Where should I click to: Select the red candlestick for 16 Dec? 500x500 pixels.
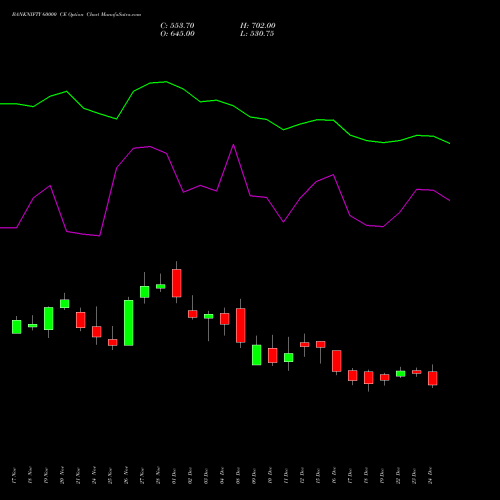[337, 361]
